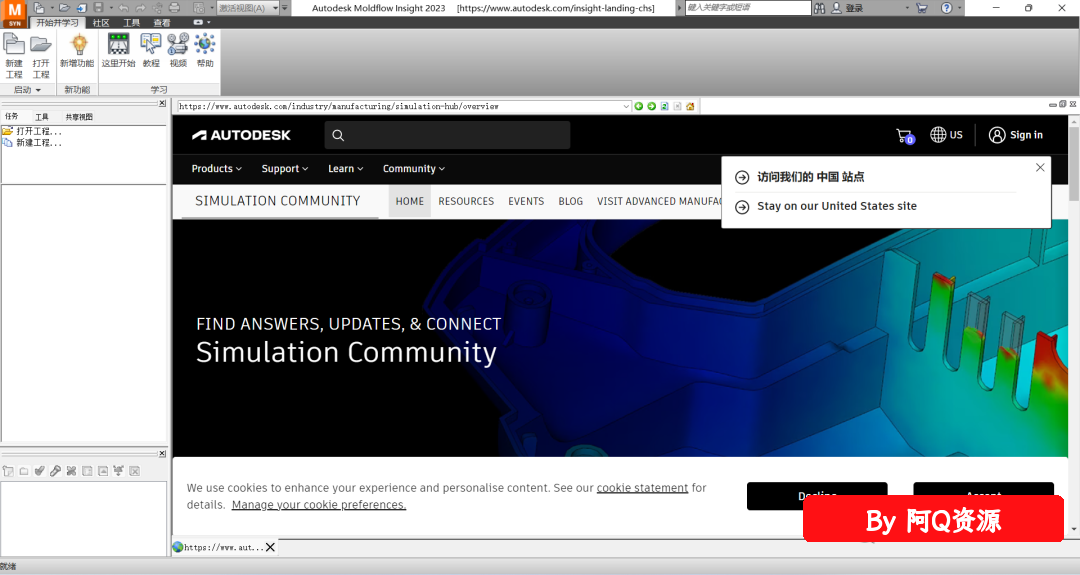
Task: Click the title bar help question mark icon
Action: point(947,8)
